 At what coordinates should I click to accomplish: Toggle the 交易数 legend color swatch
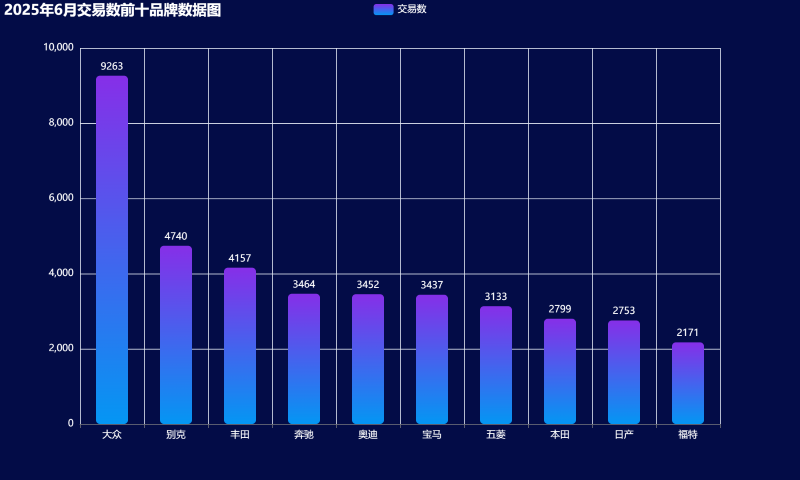coord(383,9)
